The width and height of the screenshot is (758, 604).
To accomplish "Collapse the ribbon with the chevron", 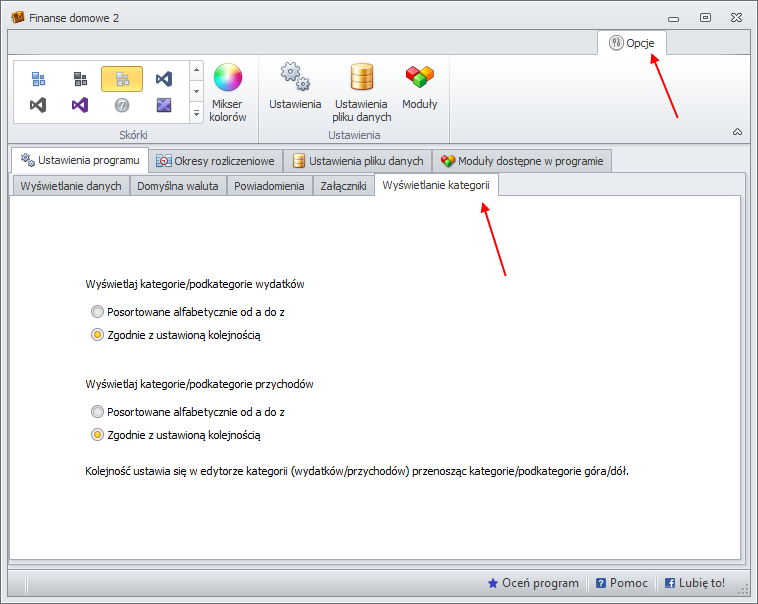I will tap(737, 132).
